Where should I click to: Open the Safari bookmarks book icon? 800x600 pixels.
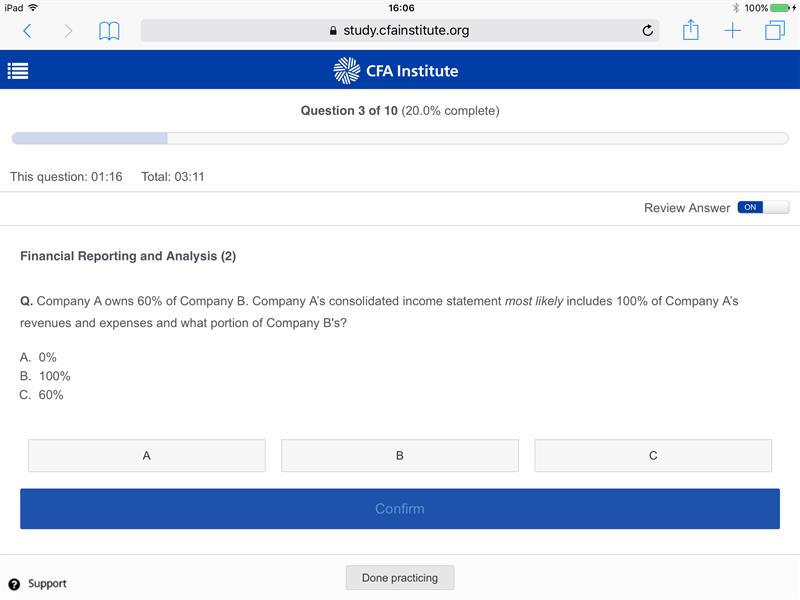109,31
